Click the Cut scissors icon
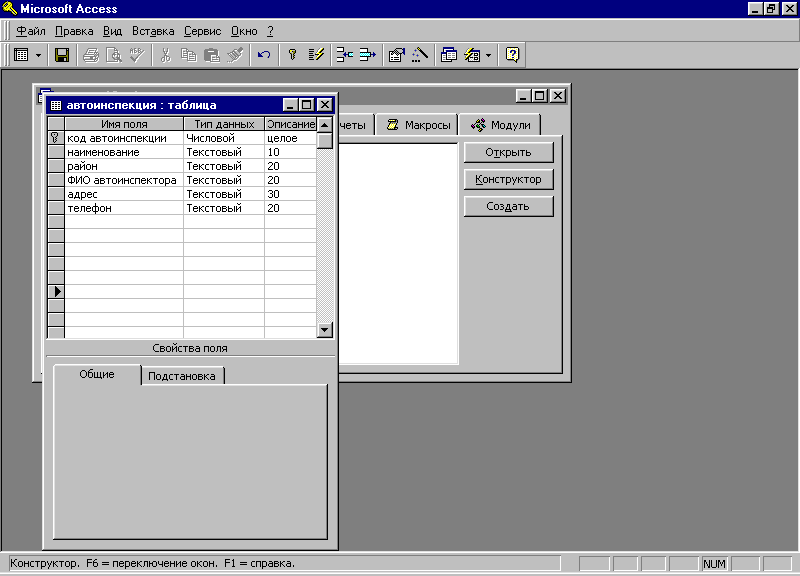Image resolution: width=800 pixels, height=576 pixels. 165,55
